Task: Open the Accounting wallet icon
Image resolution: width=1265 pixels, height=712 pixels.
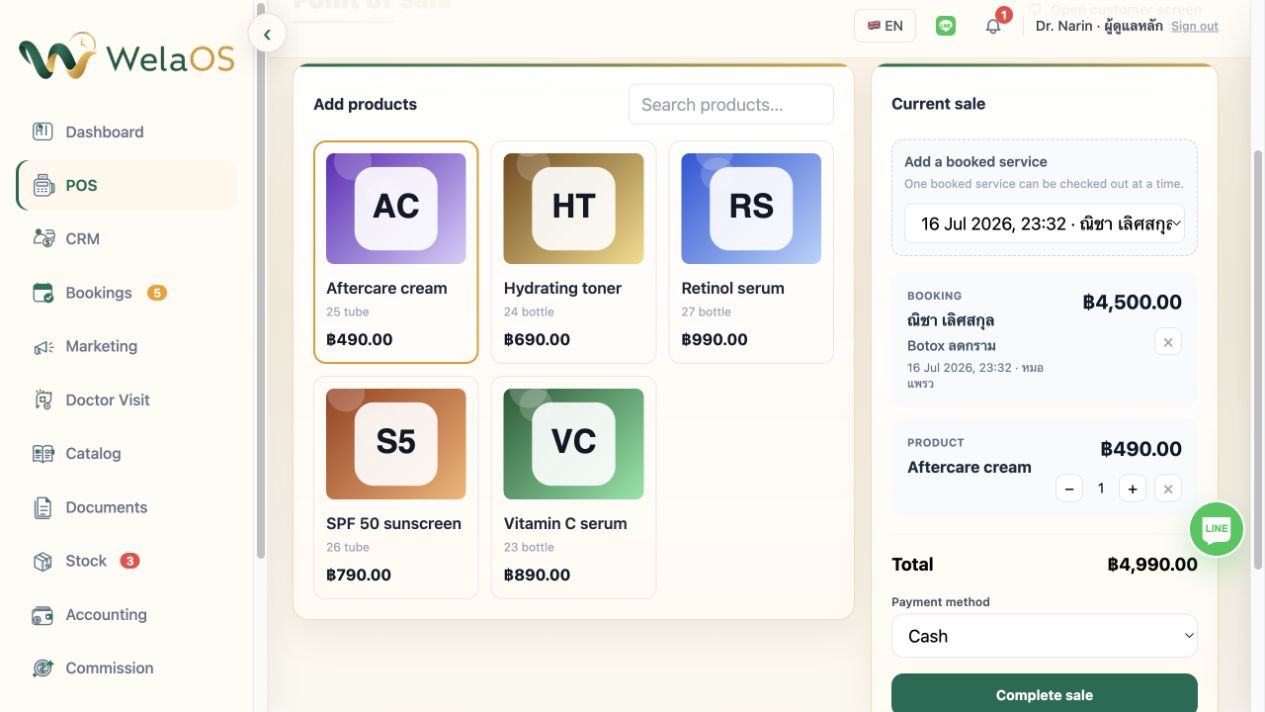Action: [x=42, y=615]
